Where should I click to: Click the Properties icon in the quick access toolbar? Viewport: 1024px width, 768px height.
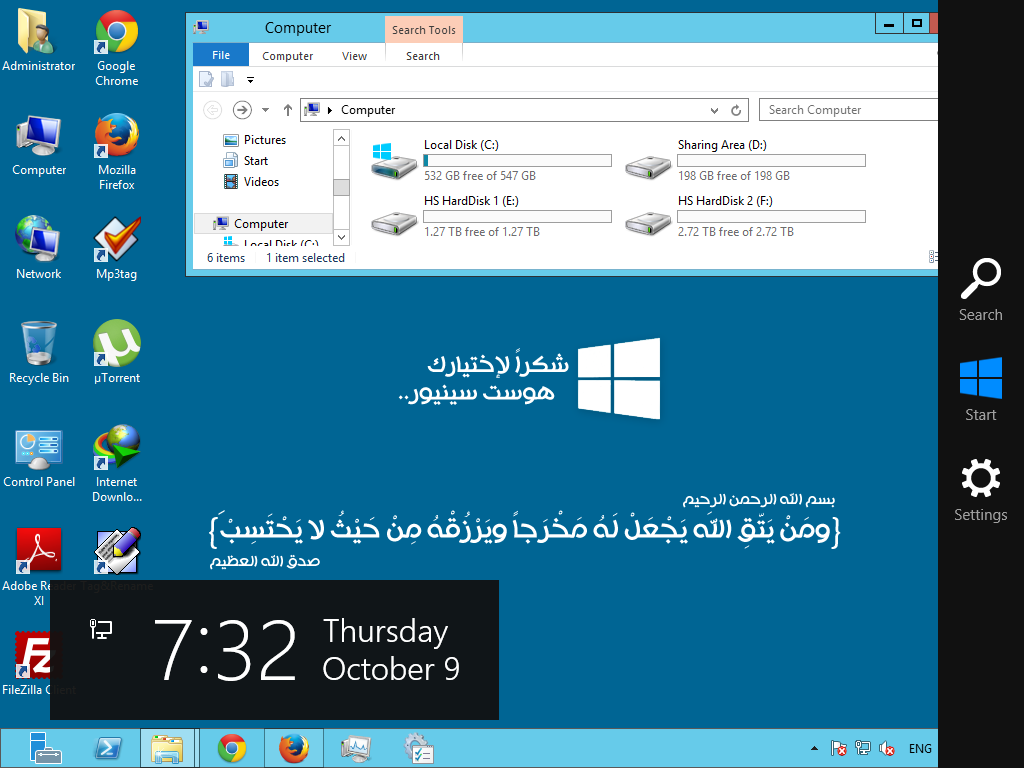click(206, 80)
